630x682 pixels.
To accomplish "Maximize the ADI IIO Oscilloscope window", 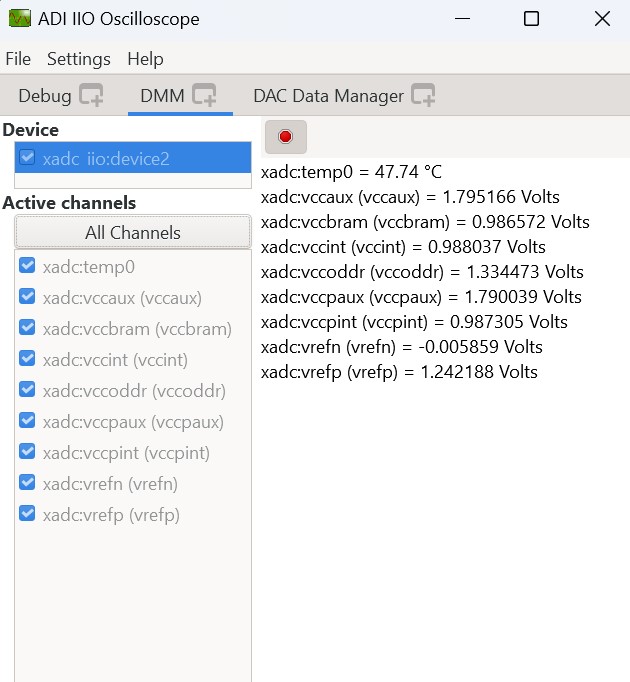I will (531, 19).
